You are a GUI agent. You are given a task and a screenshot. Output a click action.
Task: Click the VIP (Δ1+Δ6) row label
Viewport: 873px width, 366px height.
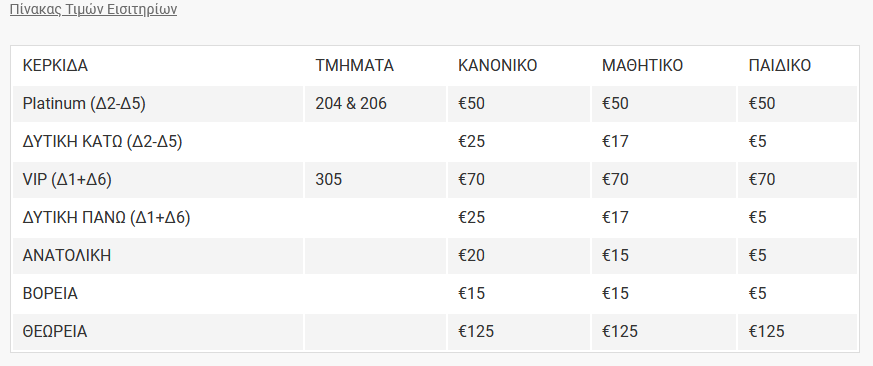(67, 179)
